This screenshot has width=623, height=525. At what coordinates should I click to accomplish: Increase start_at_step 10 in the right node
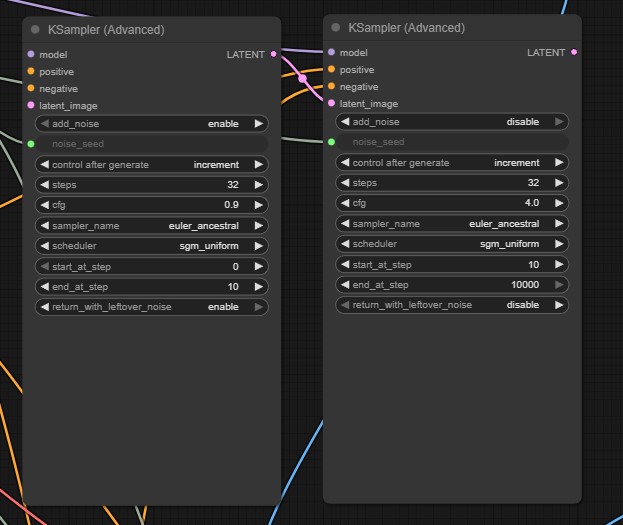[x=559, y=264]
